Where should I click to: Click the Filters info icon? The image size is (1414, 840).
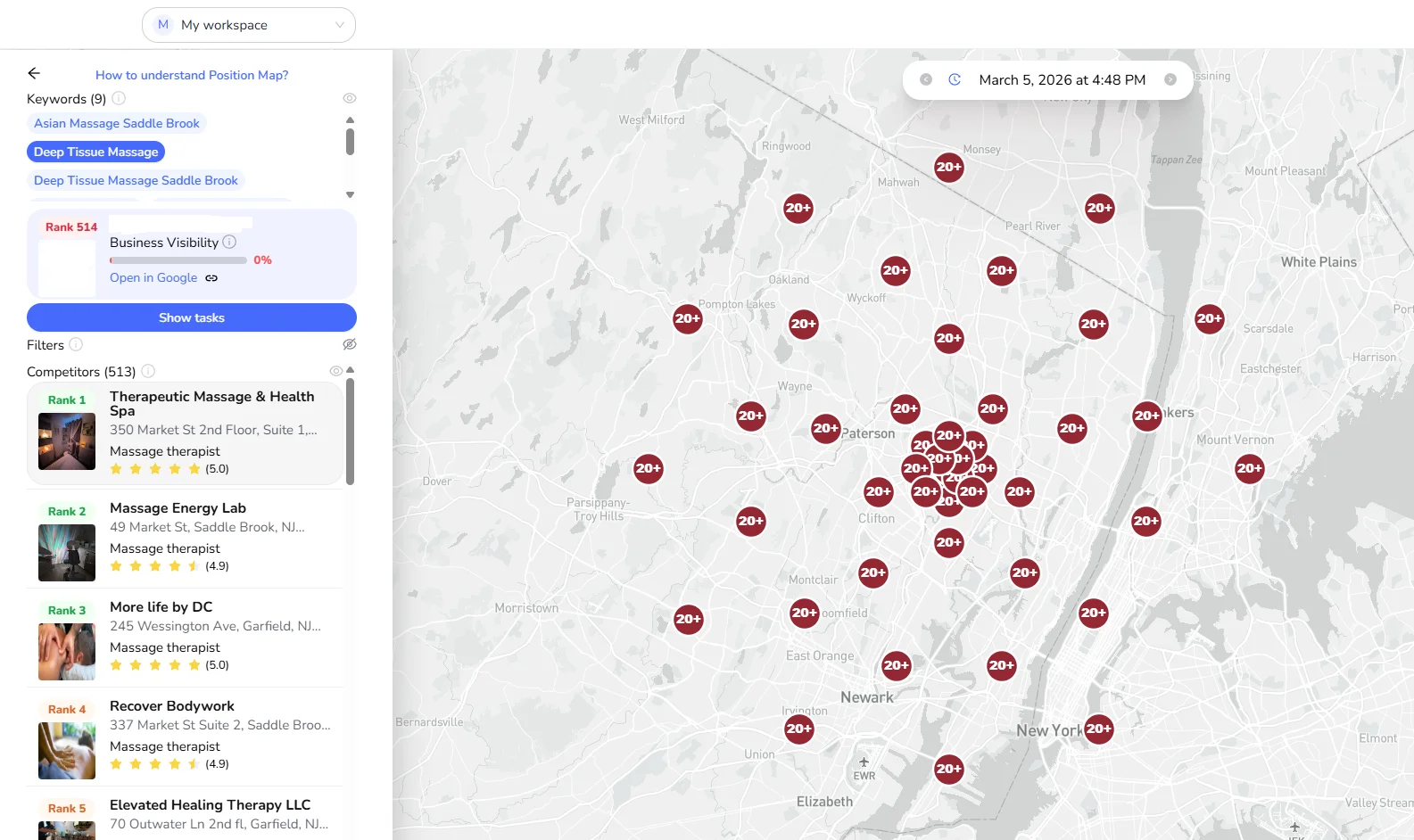pos(76,344)
